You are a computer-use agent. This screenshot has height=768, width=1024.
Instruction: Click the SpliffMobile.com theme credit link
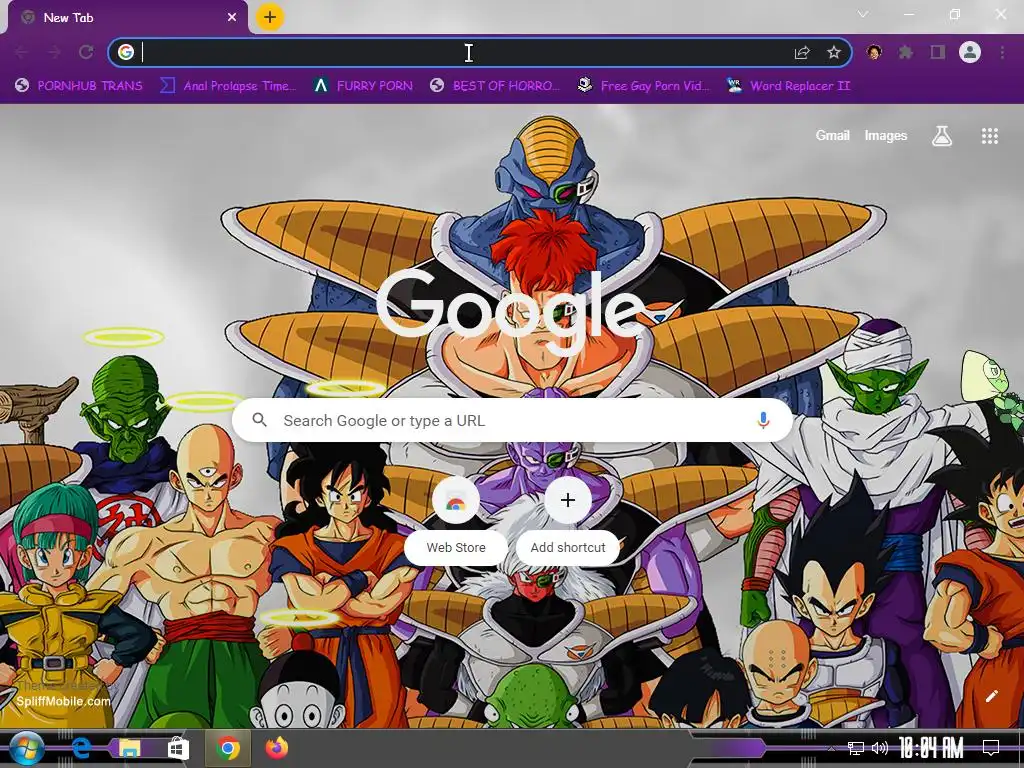click(x=63, y=701)
